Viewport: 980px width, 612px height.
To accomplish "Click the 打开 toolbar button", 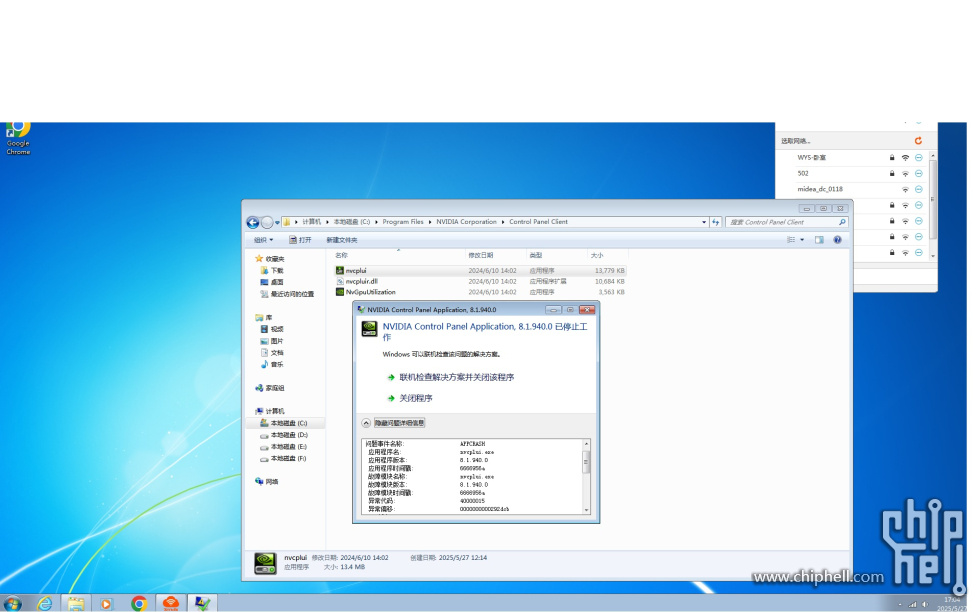I will click(x=300, y=240).
